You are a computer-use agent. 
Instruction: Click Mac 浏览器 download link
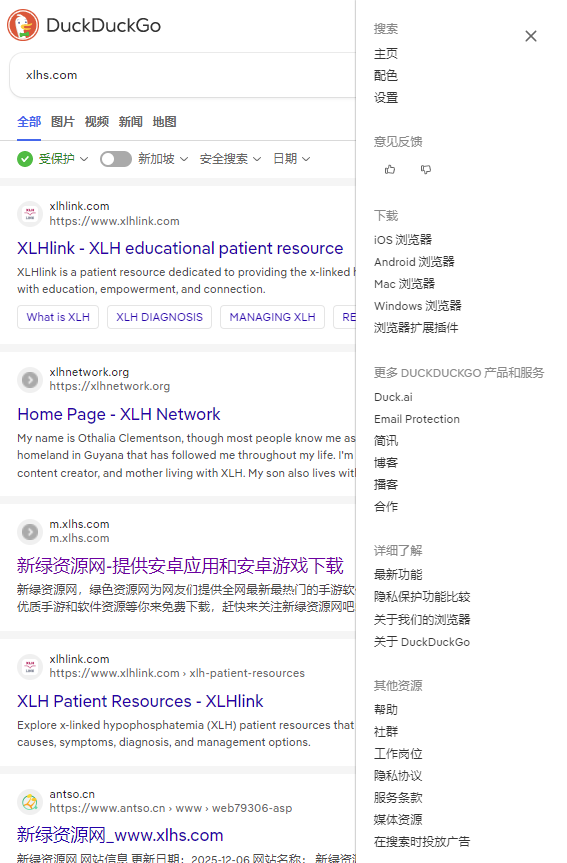click(405, 284)
